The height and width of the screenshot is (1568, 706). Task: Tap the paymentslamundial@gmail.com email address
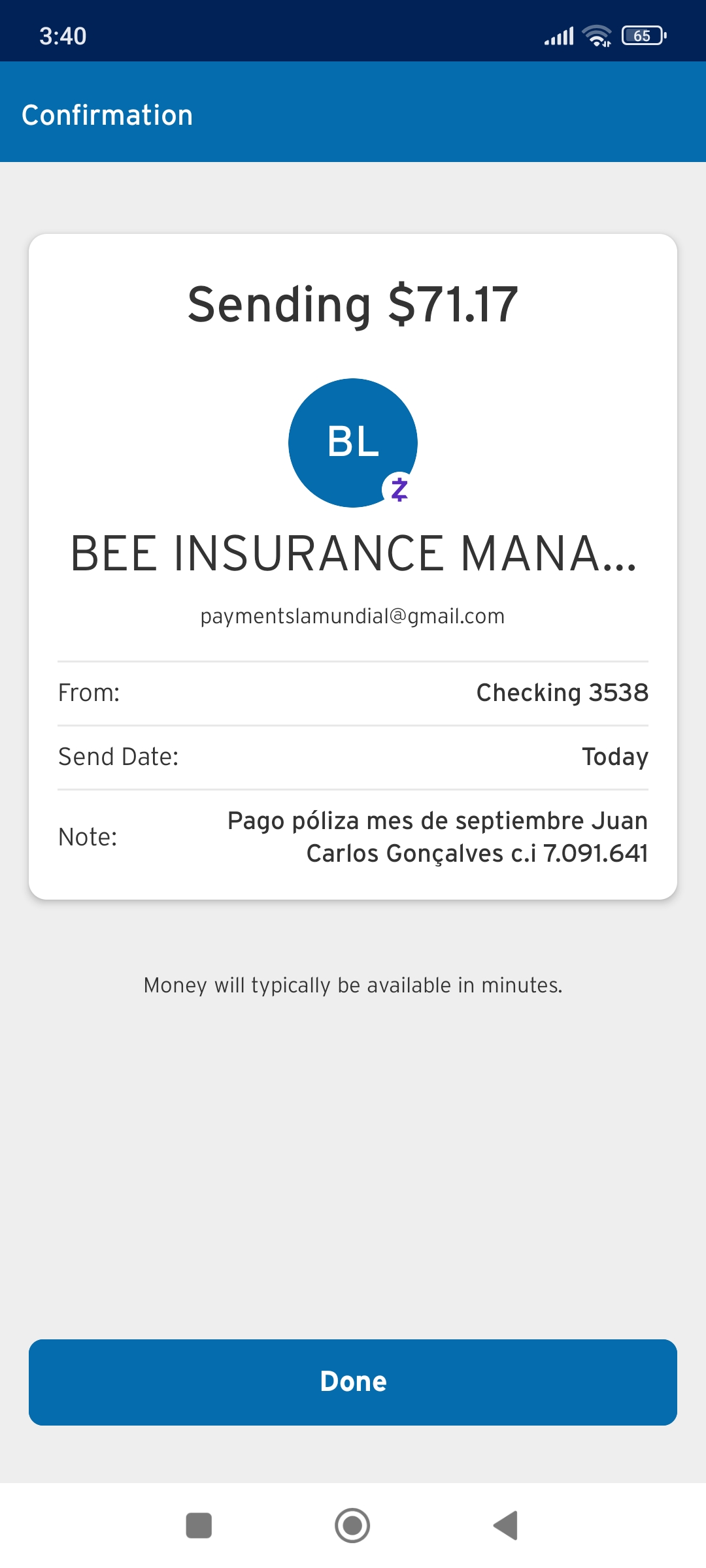(352, 616)
